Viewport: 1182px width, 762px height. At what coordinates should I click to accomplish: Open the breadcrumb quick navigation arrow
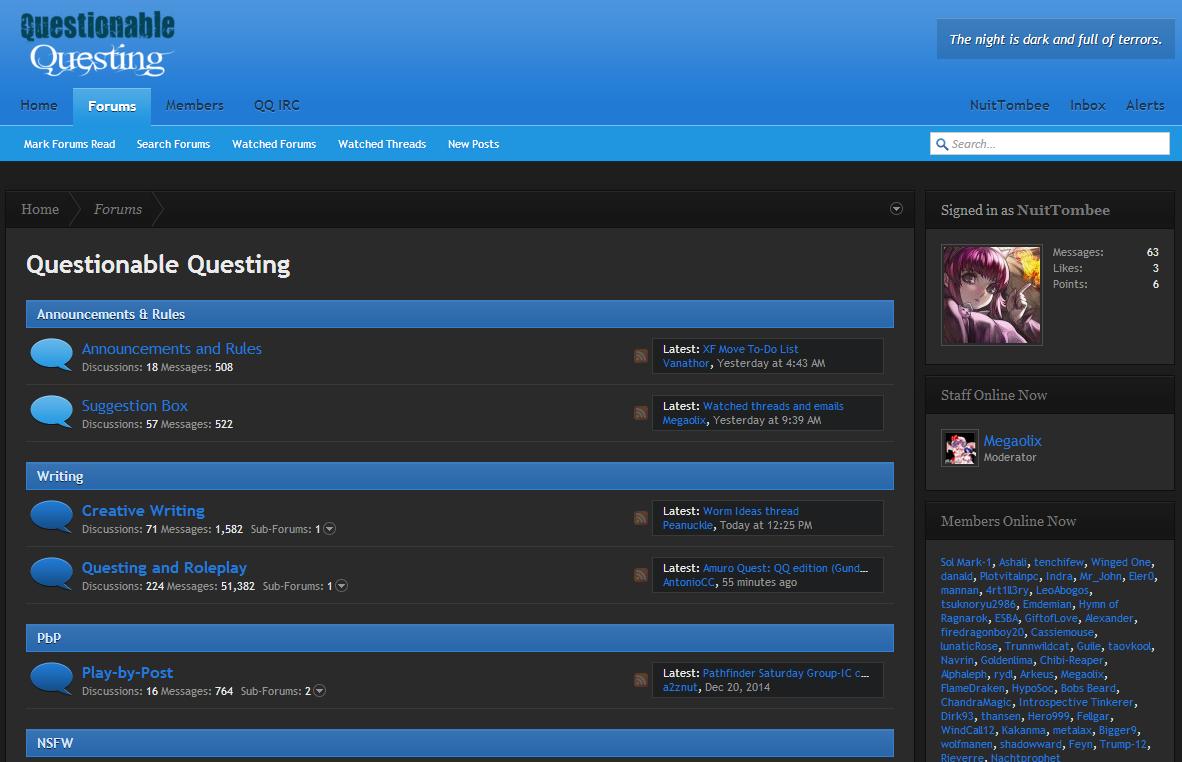coord(896,209)
